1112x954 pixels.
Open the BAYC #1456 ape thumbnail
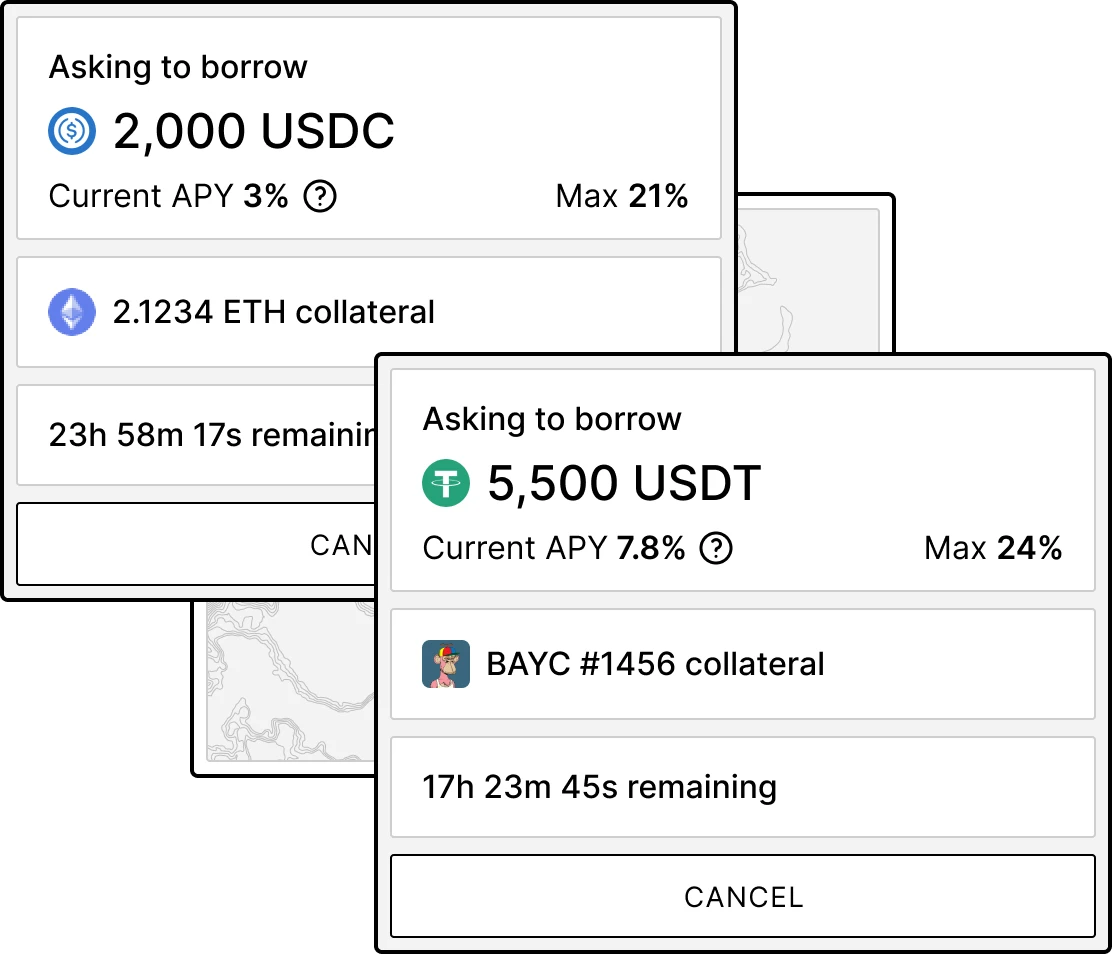point(445,664)
